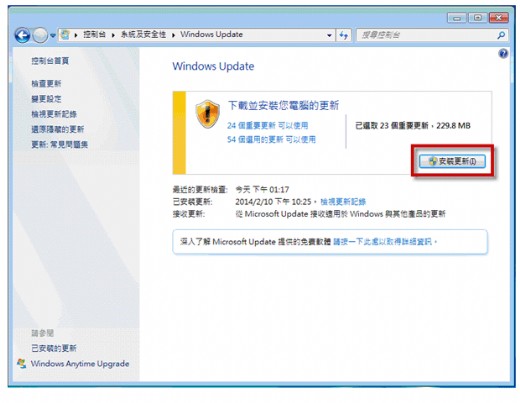Click the yellow warning shield icon
520x403 pixels.
click(x=207, y=114)
